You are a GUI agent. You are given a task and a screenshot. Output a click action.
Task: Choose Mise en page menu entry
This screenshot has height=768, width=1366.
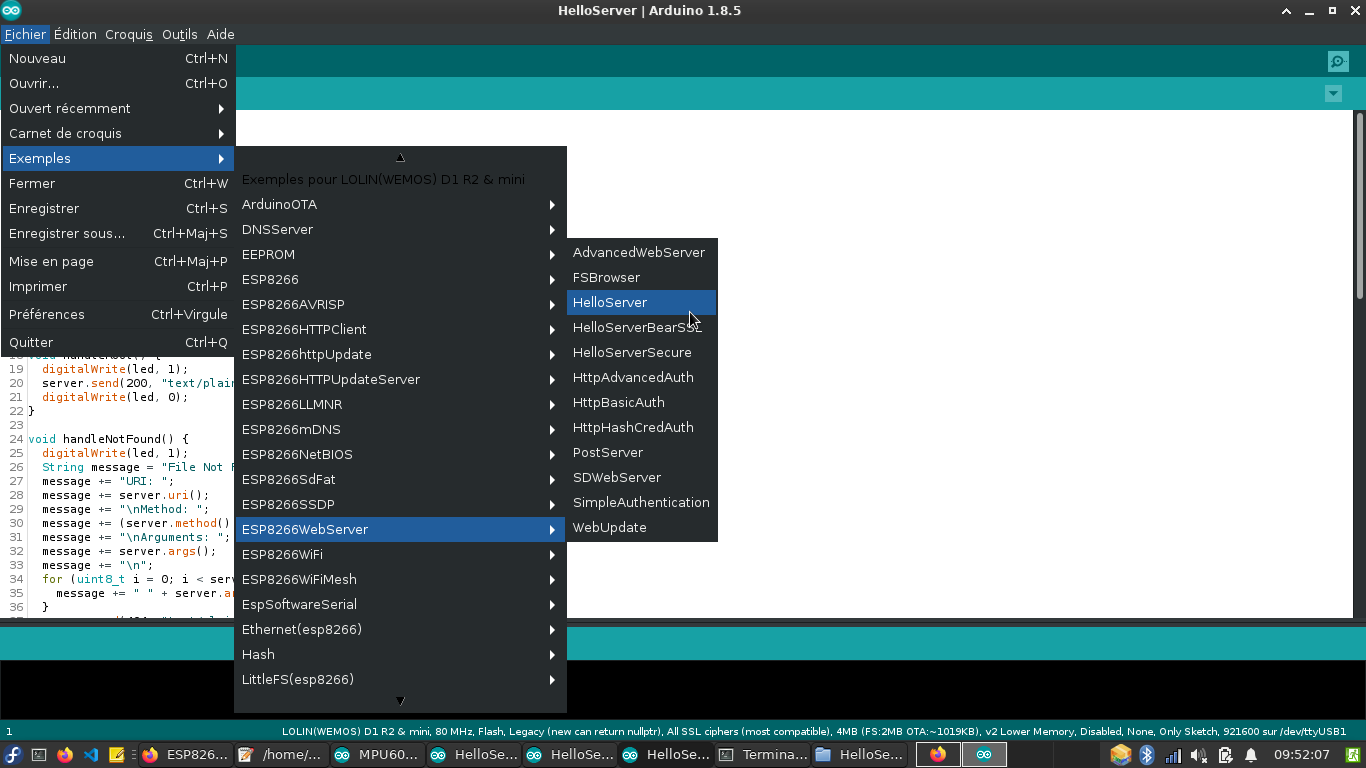(118, 262)
